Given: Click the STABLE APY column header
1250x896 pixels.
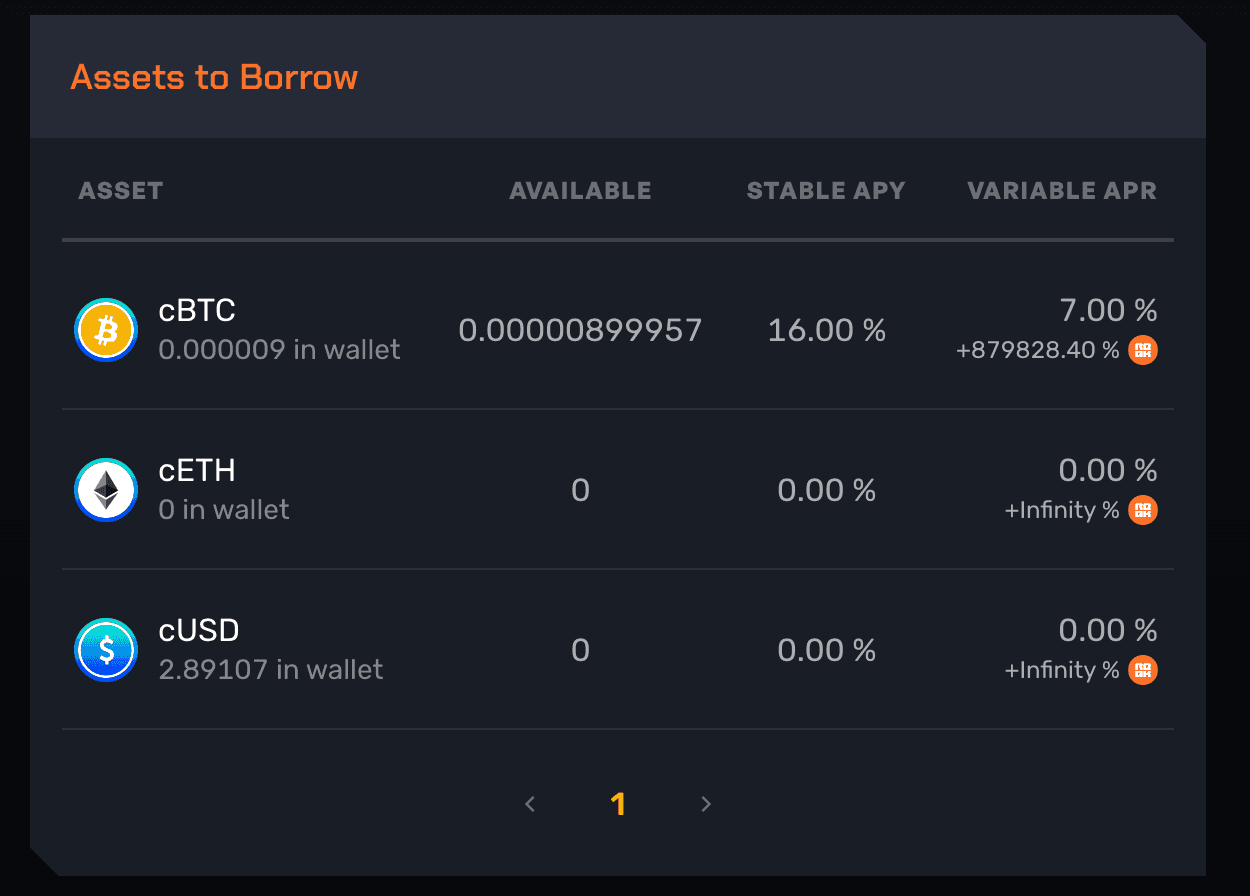Looking at the screenshot, I should coord(826,190).
